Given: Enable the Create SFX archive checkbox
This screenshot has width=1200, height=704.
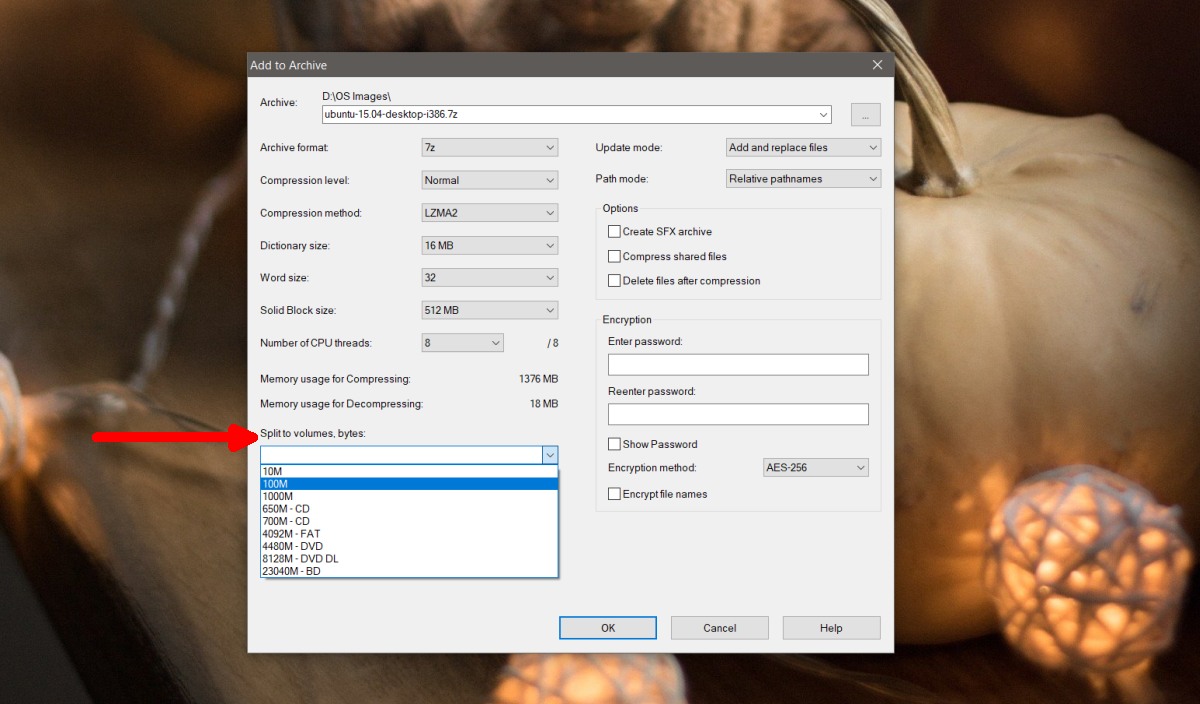Looking at the screenshot, I should point(615,231).
